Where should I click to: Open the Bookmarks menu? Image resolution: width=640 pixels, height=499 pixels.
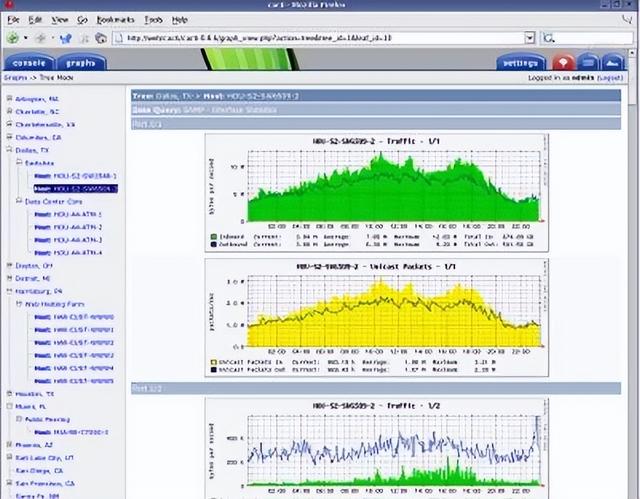(114, 20)
